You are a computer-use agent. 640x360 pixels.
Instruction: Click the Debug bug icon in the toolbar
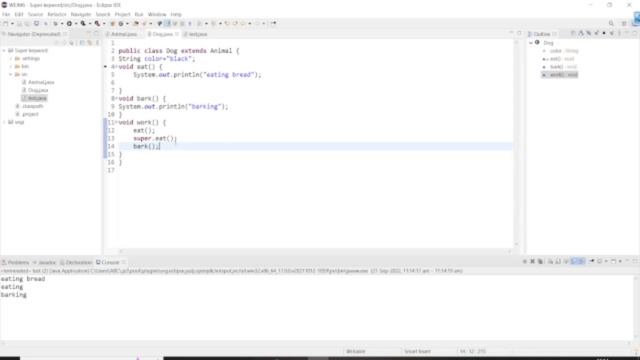55,24
